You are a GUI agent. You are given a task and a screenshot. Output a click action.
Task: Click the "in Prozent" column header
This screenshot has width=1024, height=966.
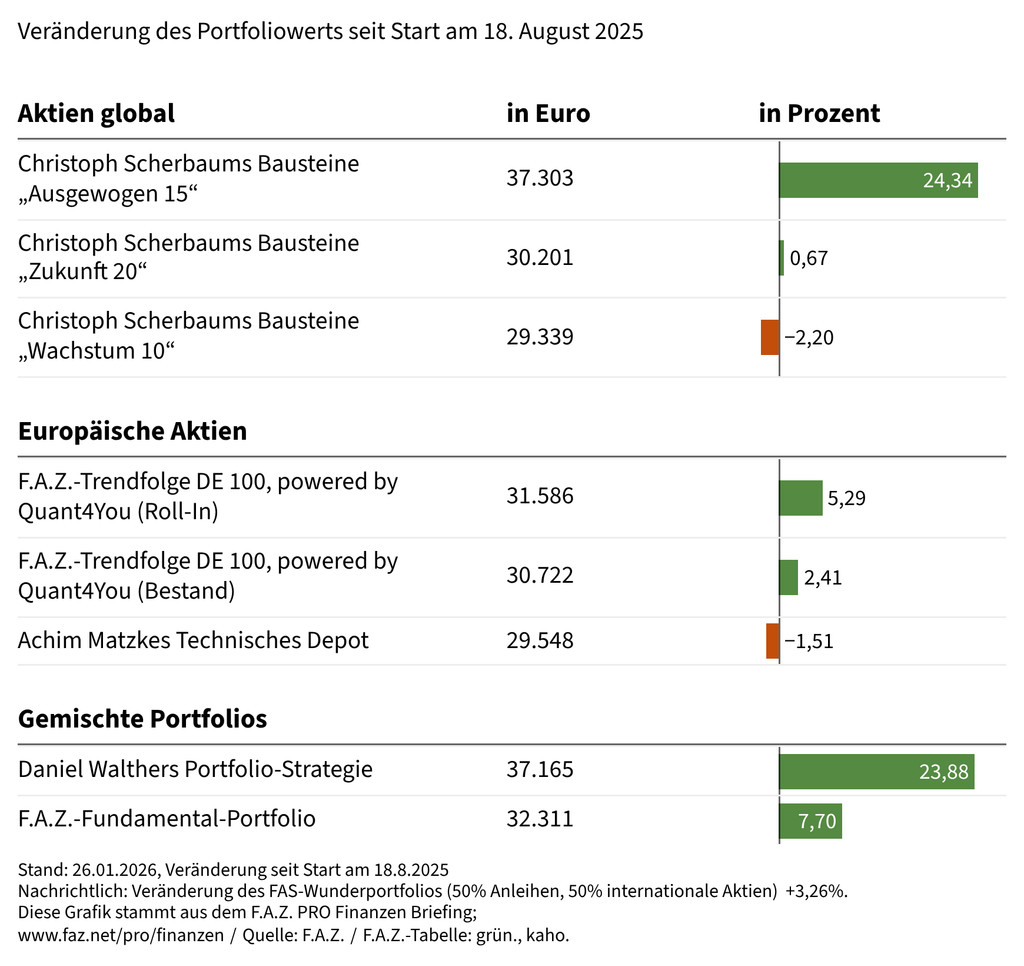click(819, 114)
